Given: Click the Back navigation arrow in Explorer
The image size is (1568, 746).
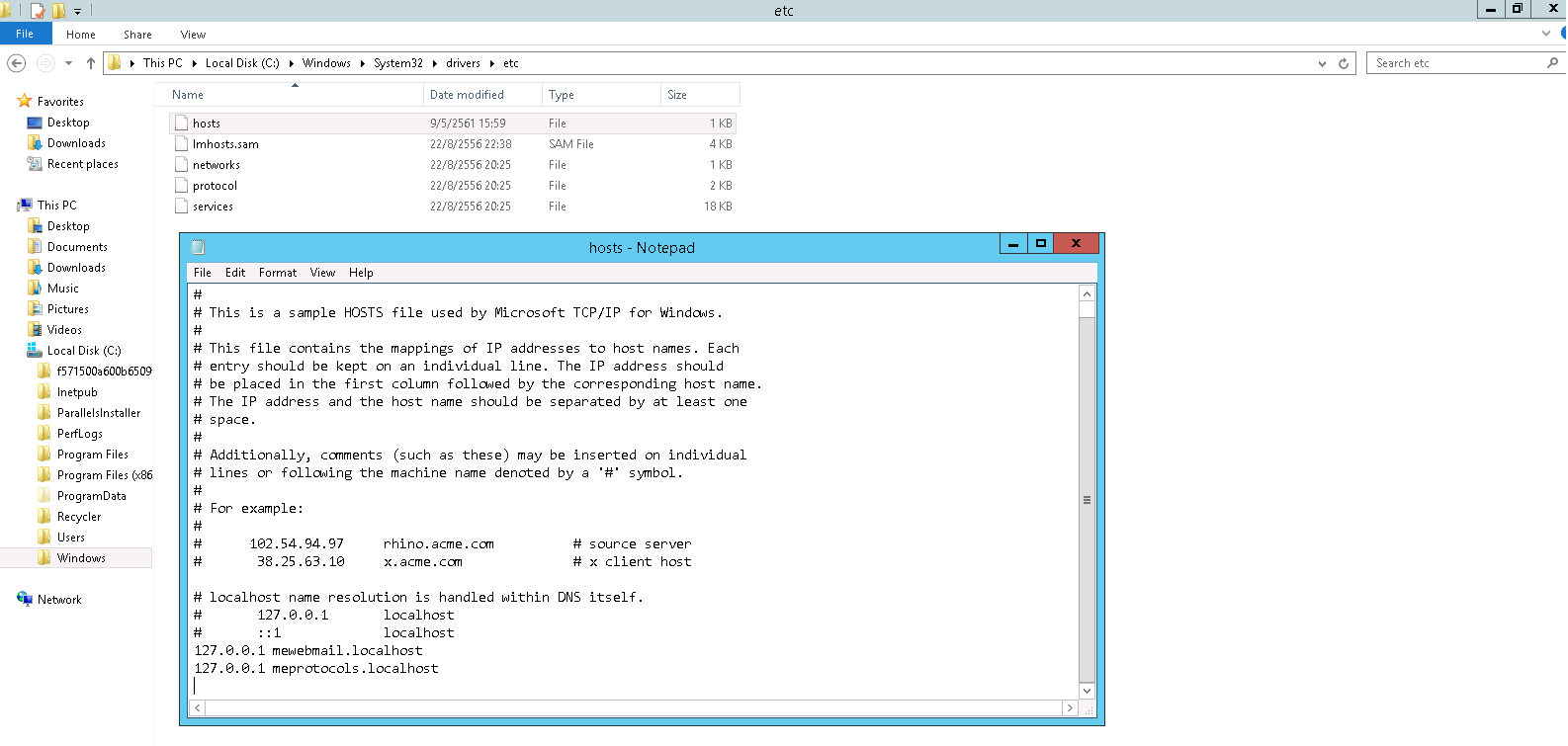Looking at the screenshot, I should click(16, 63).
